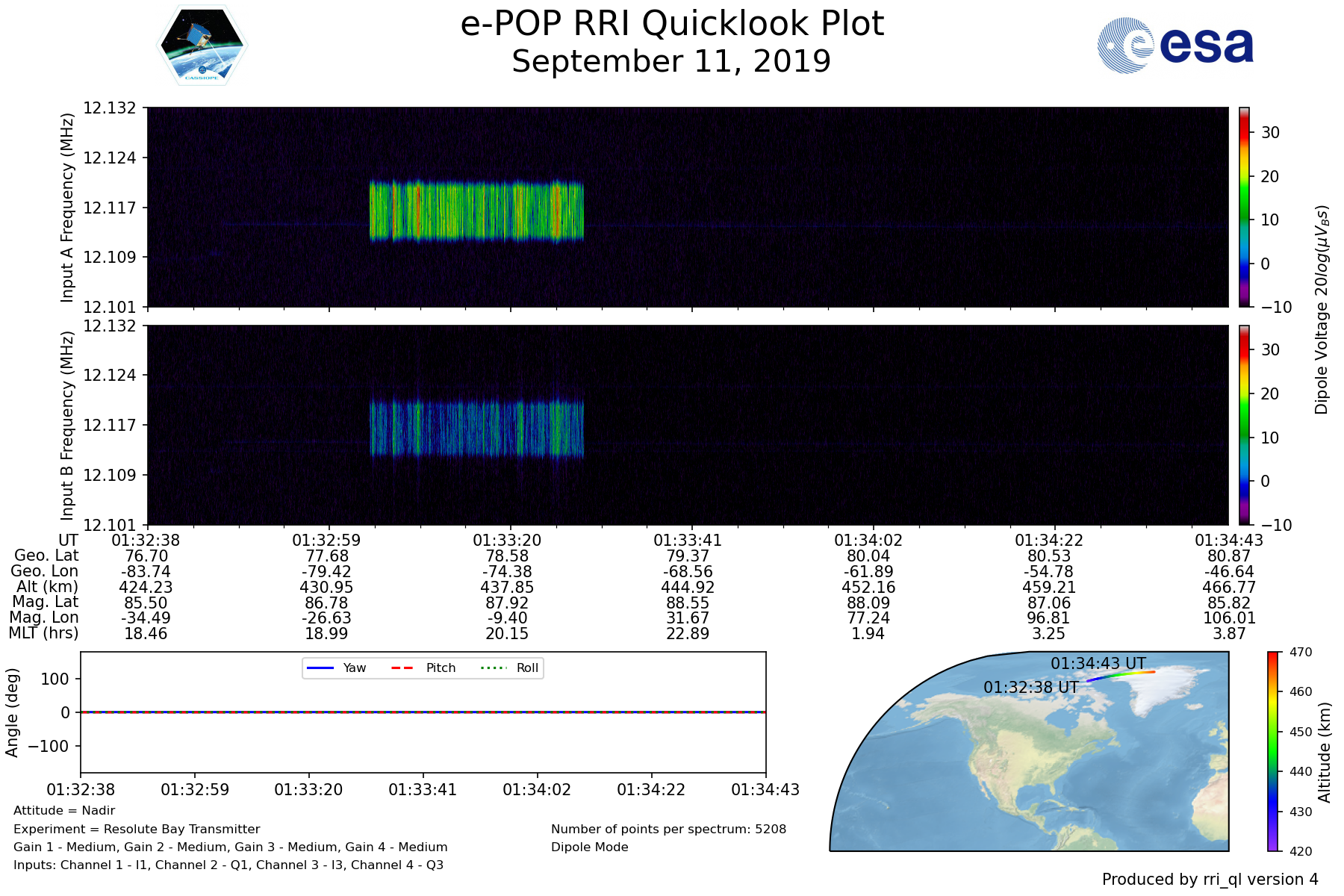The image size is (1344, 896).
Task: Click the 'Attitude = Nadir' text
Action: 64,810
